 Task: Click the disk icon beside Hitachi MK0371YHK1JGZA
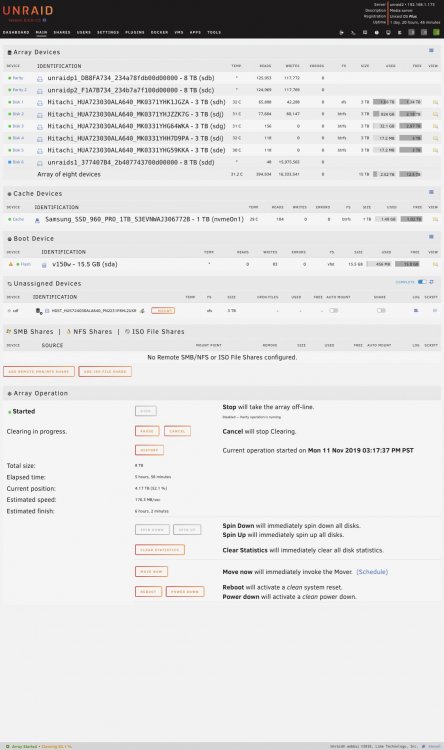[x=40, y=102]
